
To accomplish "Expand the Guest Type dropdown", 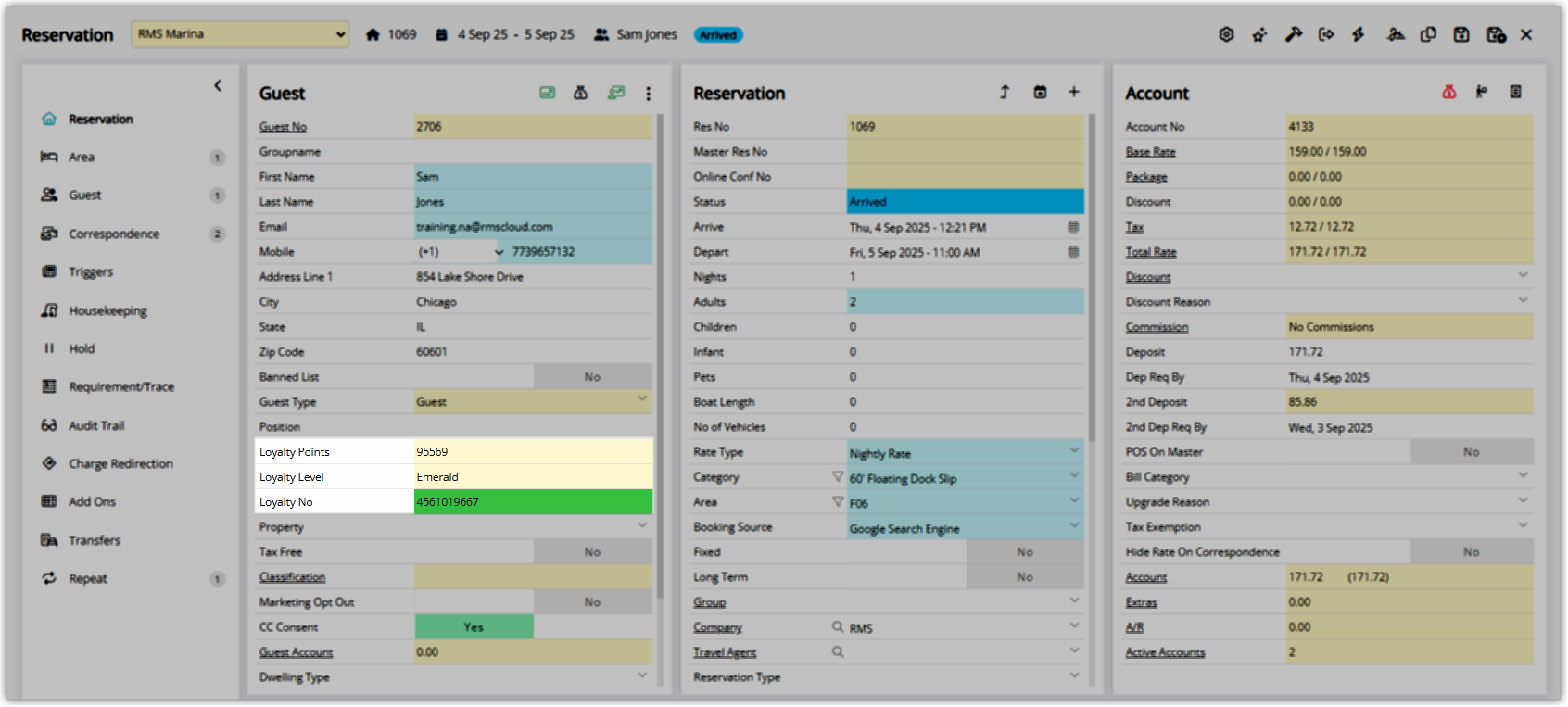I will pyautogui.click(x=642, y=398).
